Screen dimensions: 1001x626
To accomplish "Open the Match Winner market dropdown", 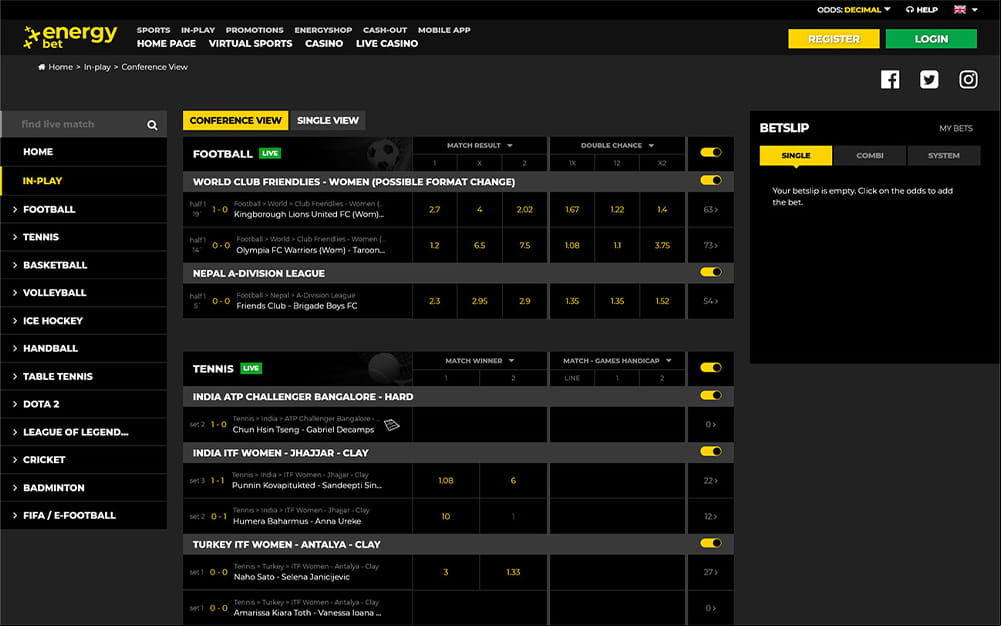I will pos(479,361).
